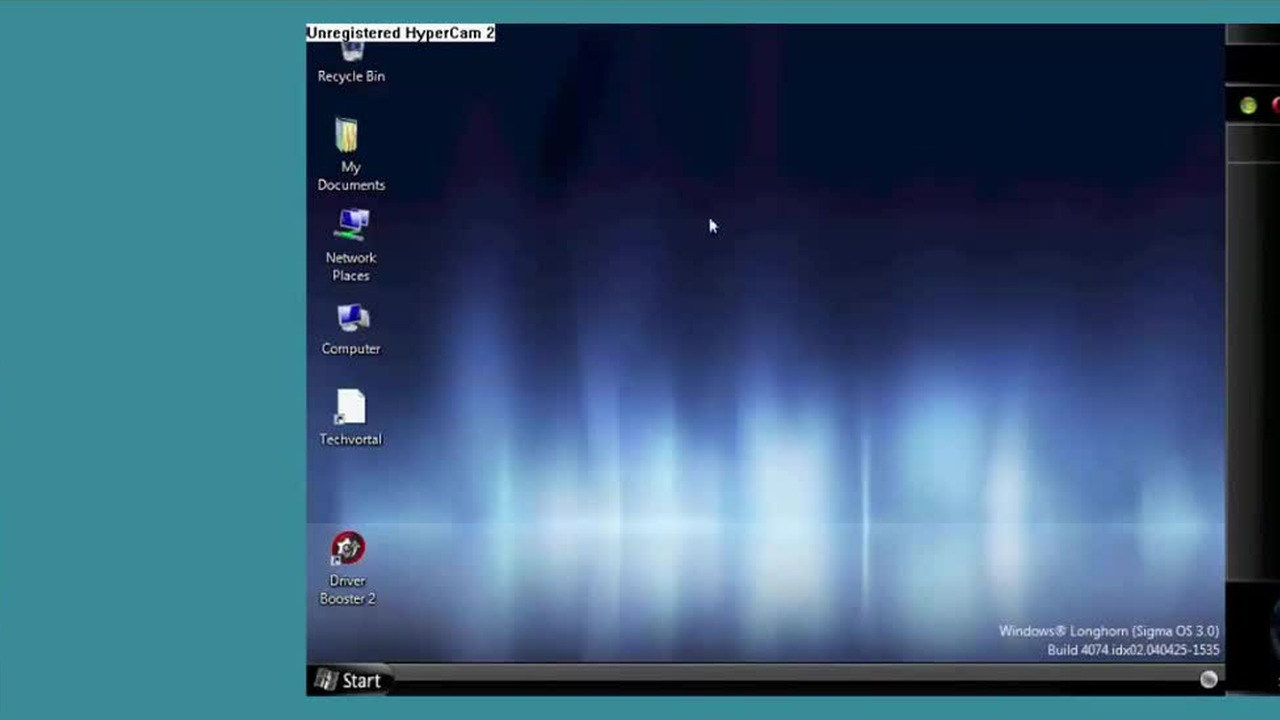Viewport: 1280px width, 720px height.
Task: Open the Start menu
Action: pos(348,680)
